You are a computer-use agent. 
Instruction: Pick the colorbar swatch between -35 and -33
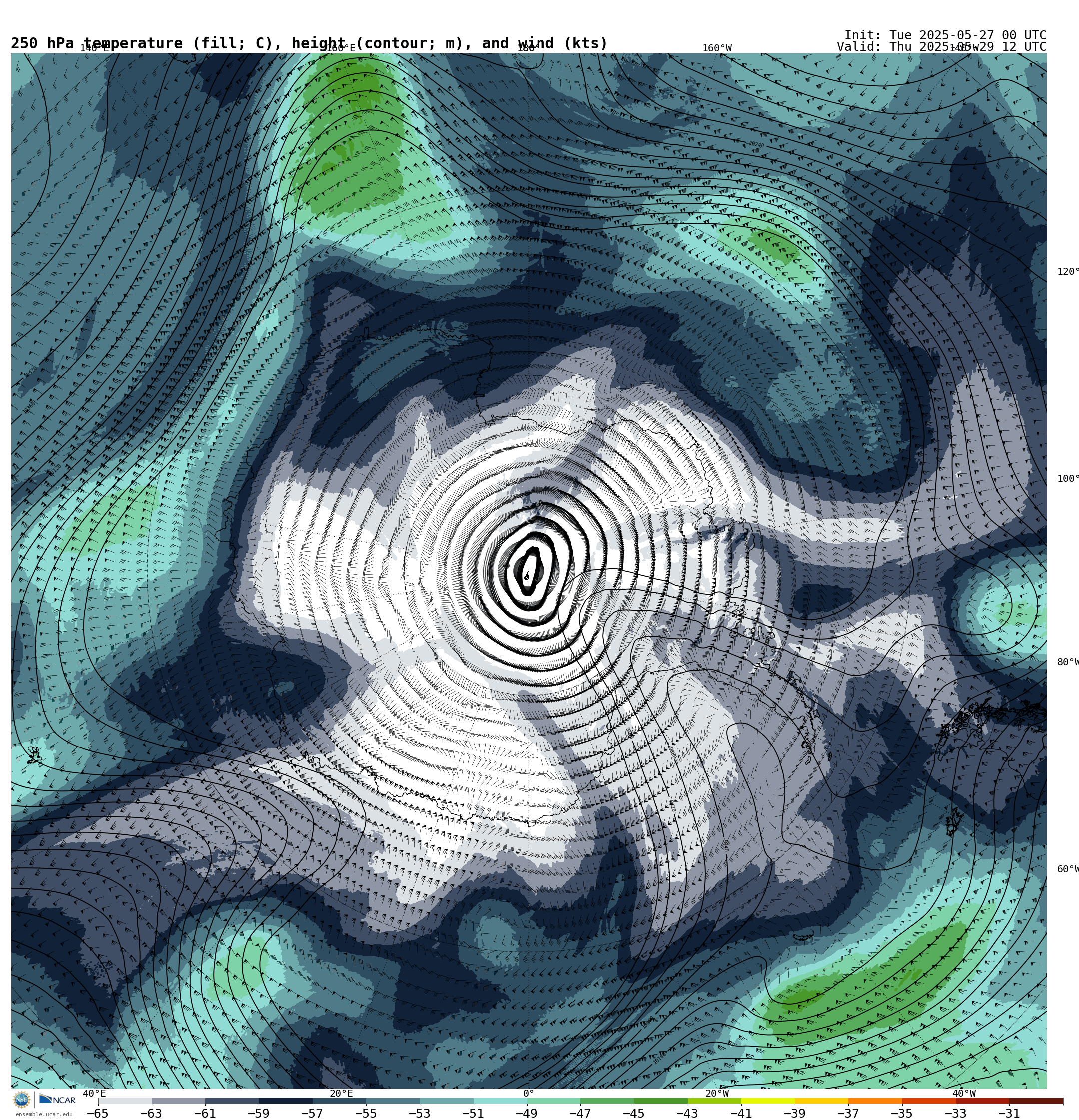929,1101
